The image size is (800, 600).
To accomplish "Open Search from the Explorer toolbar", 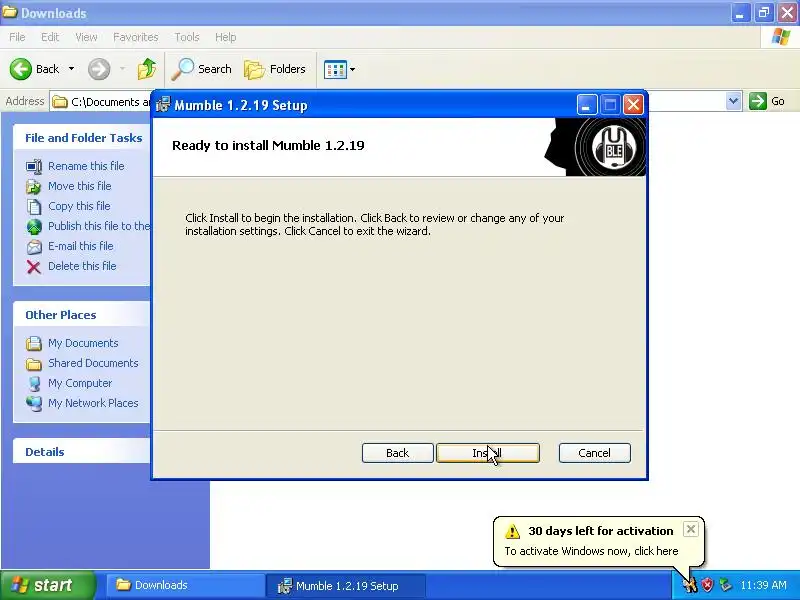I will 202,69.
